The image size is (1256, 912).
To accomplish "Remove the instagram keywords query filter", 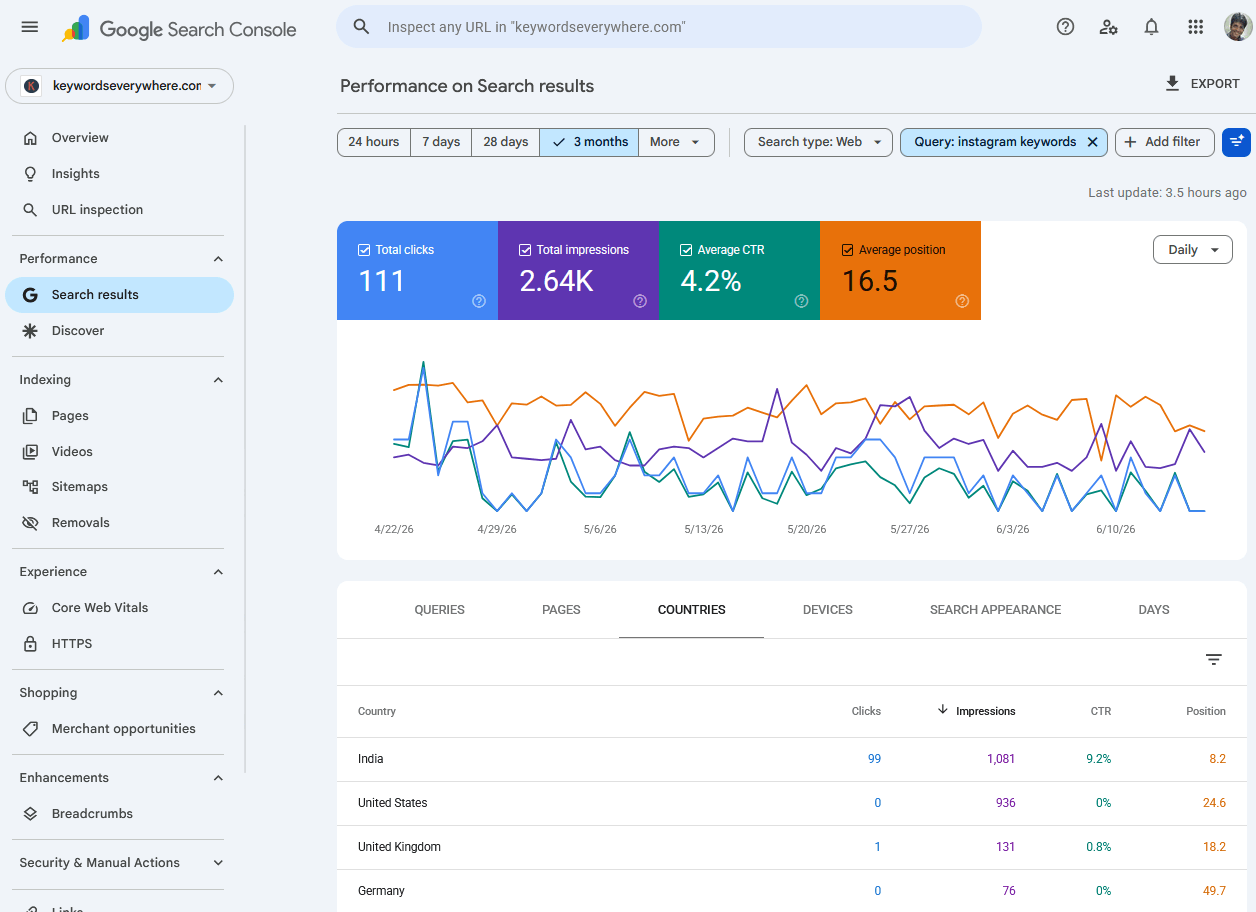I will pos(1092,142).
